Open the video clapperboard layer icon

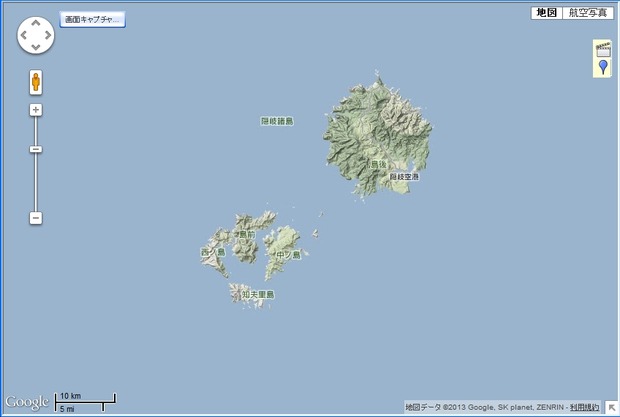click(603, 49)
